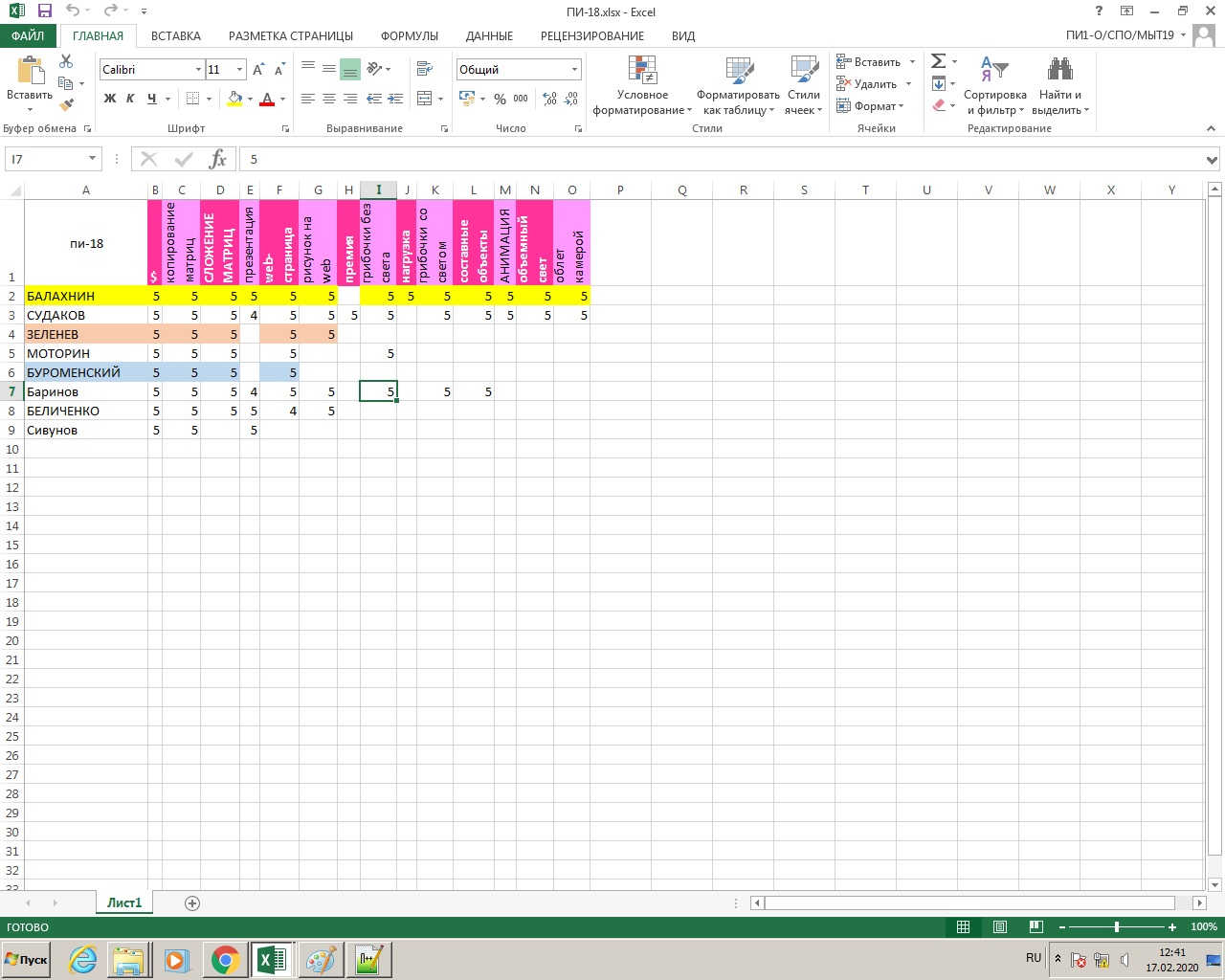The height and width of the screenshot is (980, 1225).
Task: Click the Найти и выделить button
Action: [1059, 86]
